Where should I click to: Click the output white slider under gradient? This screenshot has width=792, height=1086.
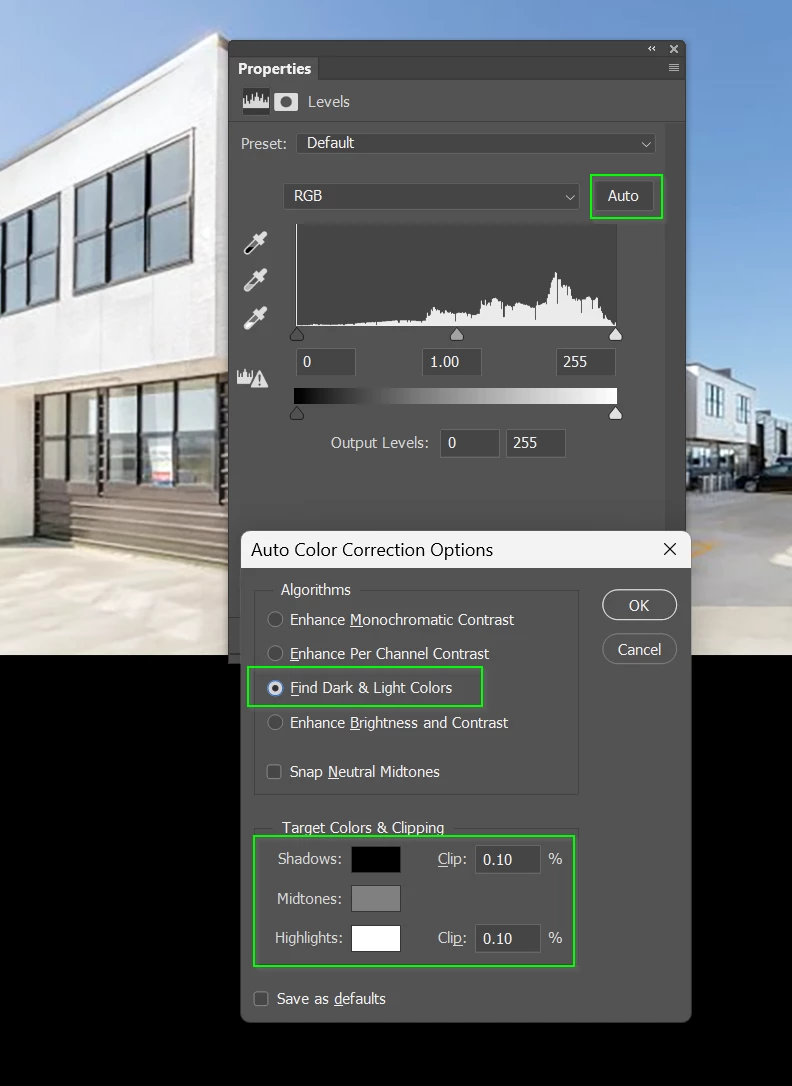[615, 413]
